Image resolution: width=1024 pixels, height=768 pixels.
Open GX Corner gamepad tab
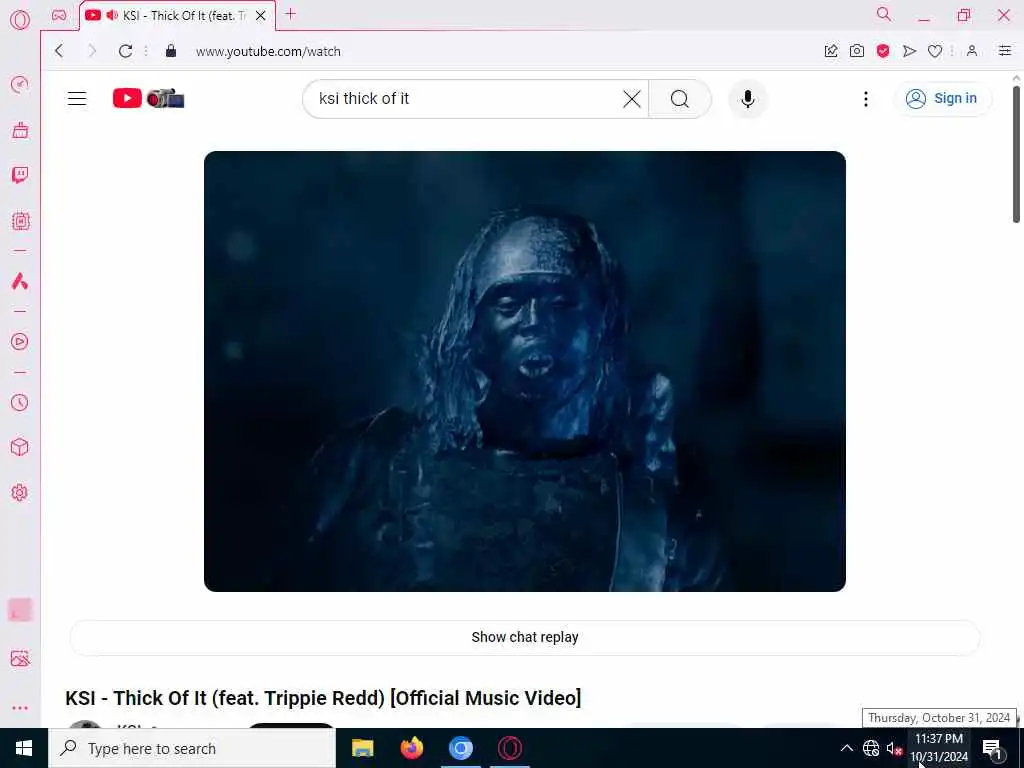coord(59,15)
